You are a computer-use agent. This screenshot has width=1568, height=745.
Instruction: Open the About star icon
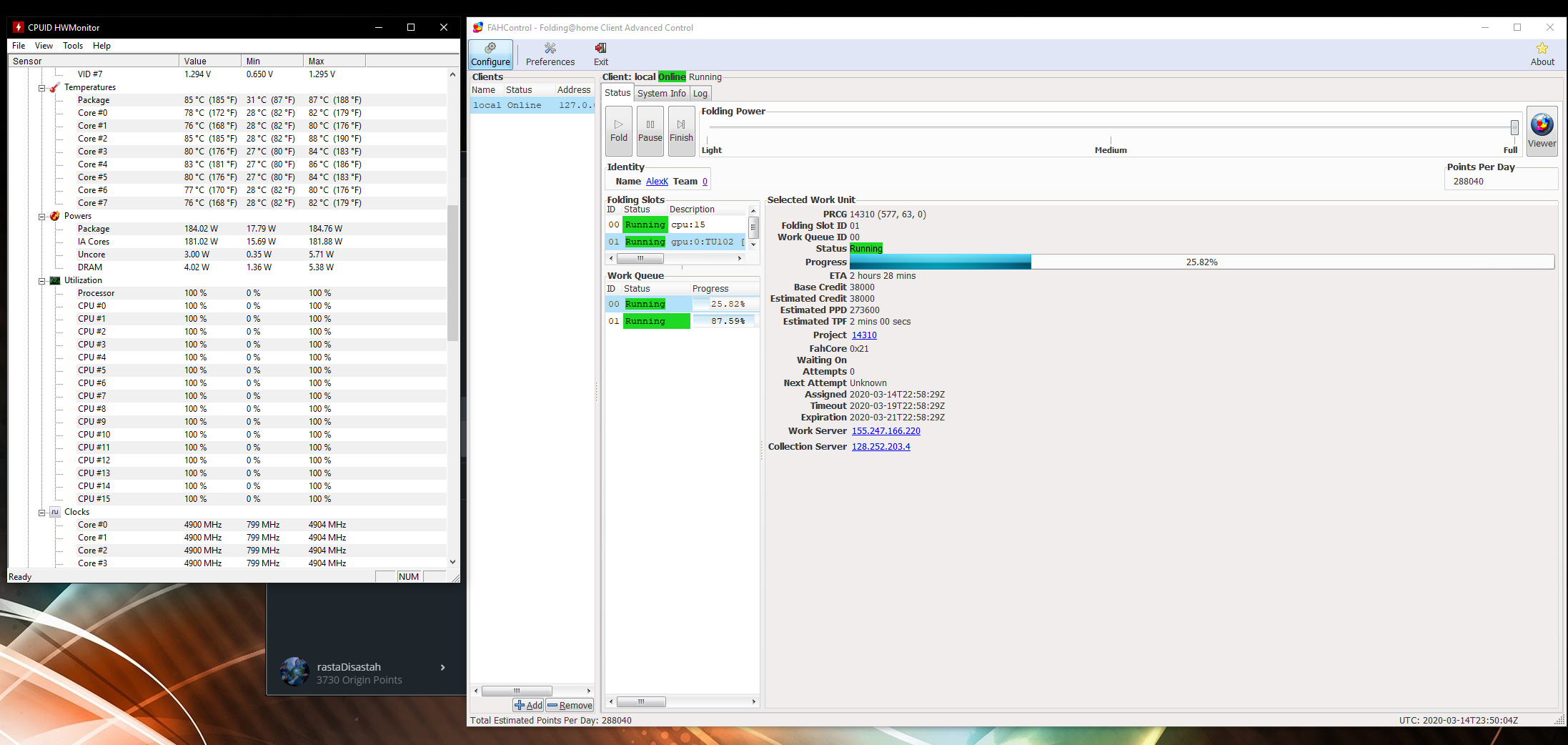coord(1542,54)
